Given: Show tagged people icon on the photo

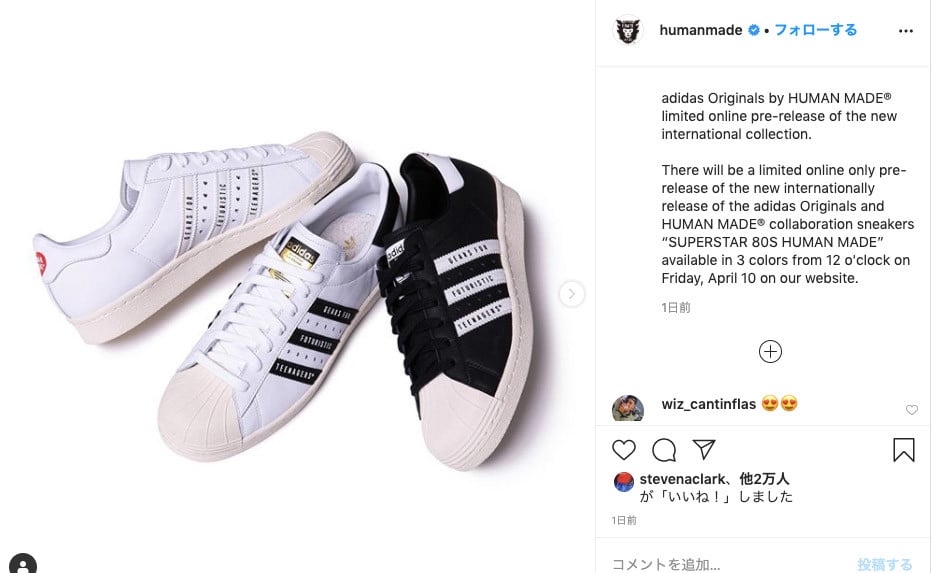Looking at the screenshot, I should pos(23,563).
